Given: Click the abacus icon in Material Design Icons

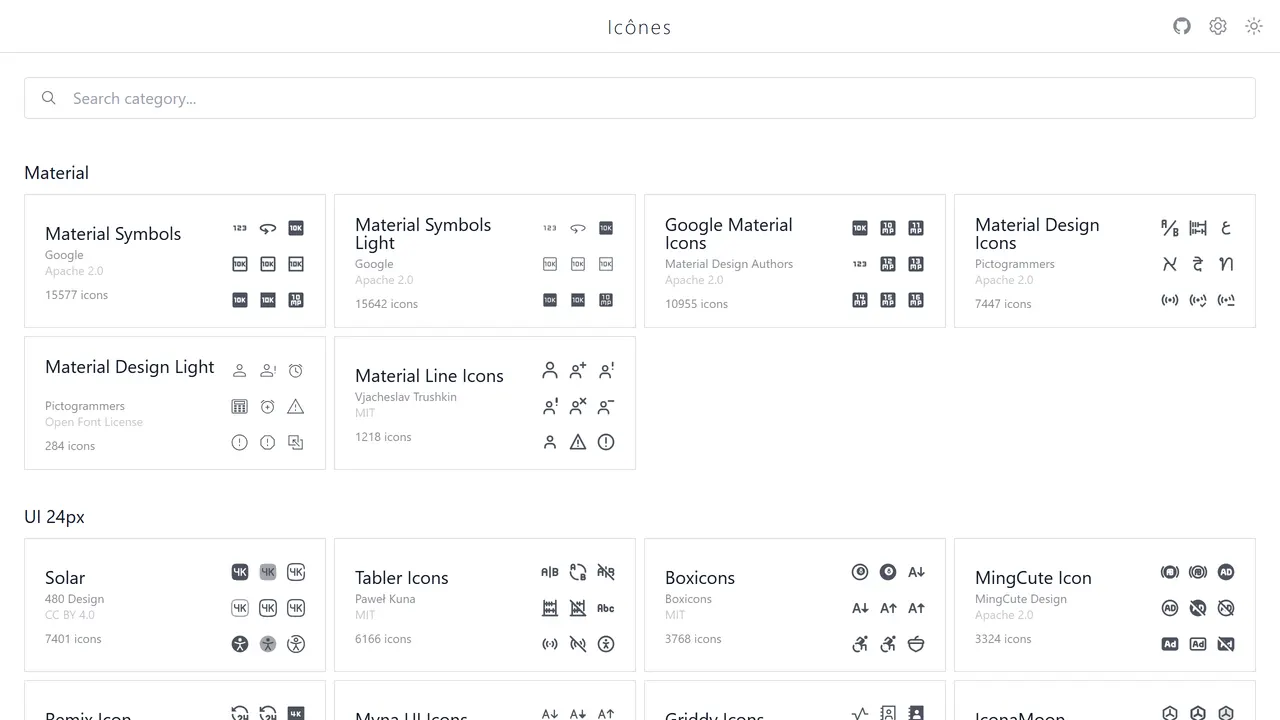Looking at the screenshot, I should point(1198,228).
